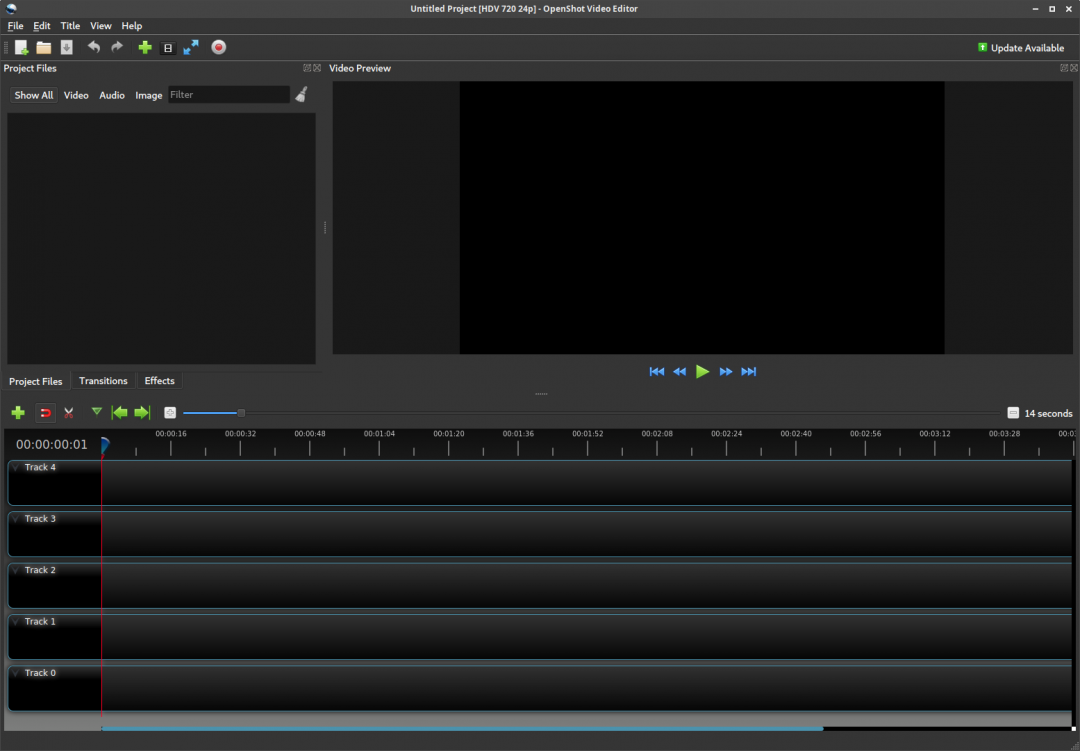The width and height of the screenshot is (1080, 751).
Task: Toggle timeline snapping magnet
Action: pos(45,413)
